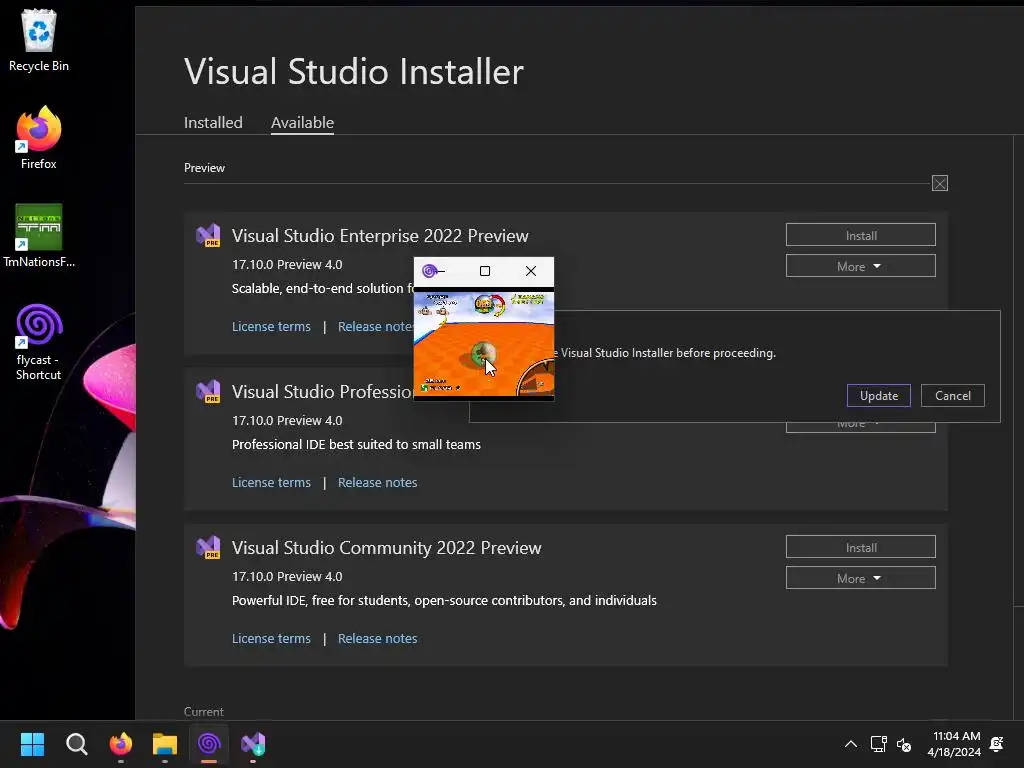Click the Visual Studio Community 2022 Preview logo
1024x768 pixels.
point(208,547)
